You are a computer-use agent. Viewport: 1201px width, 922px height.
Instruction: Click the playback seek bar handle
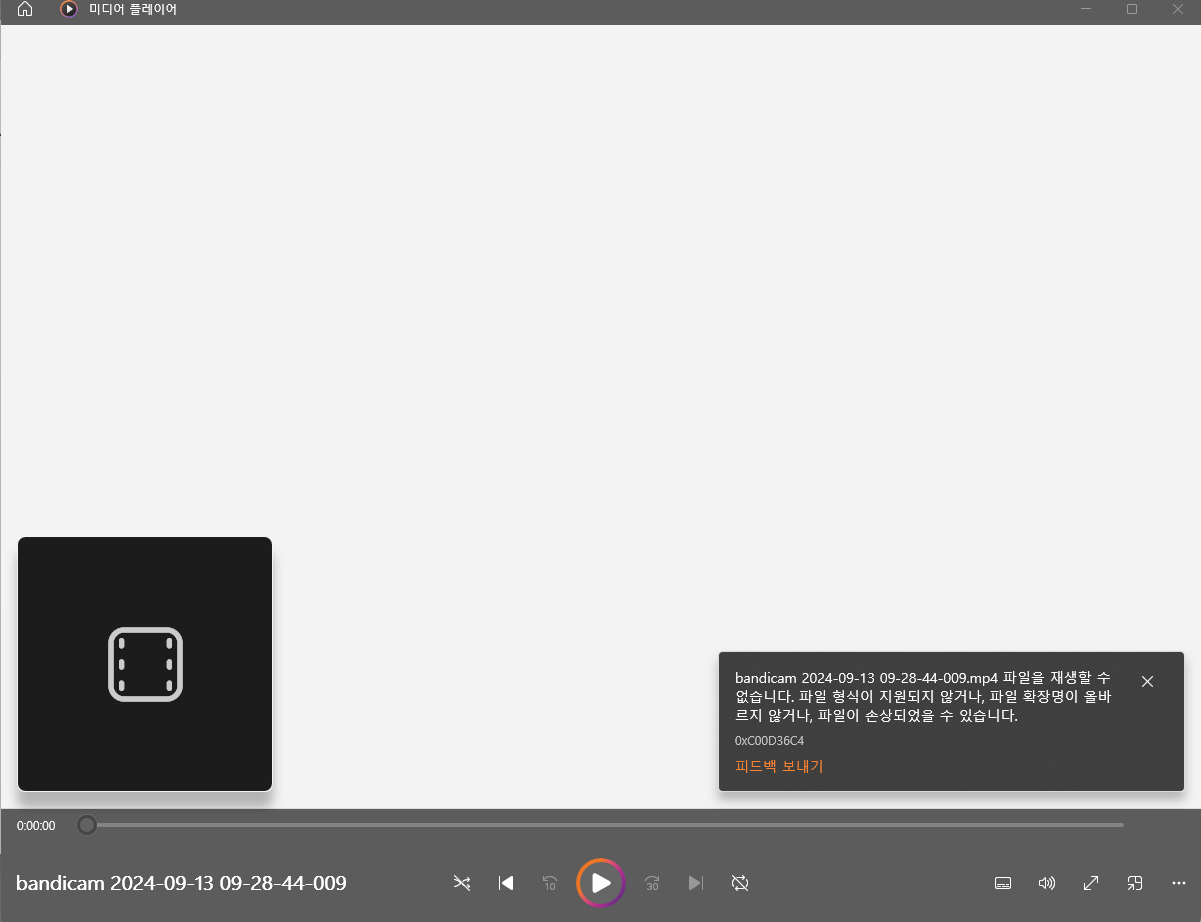coord(87,825)
